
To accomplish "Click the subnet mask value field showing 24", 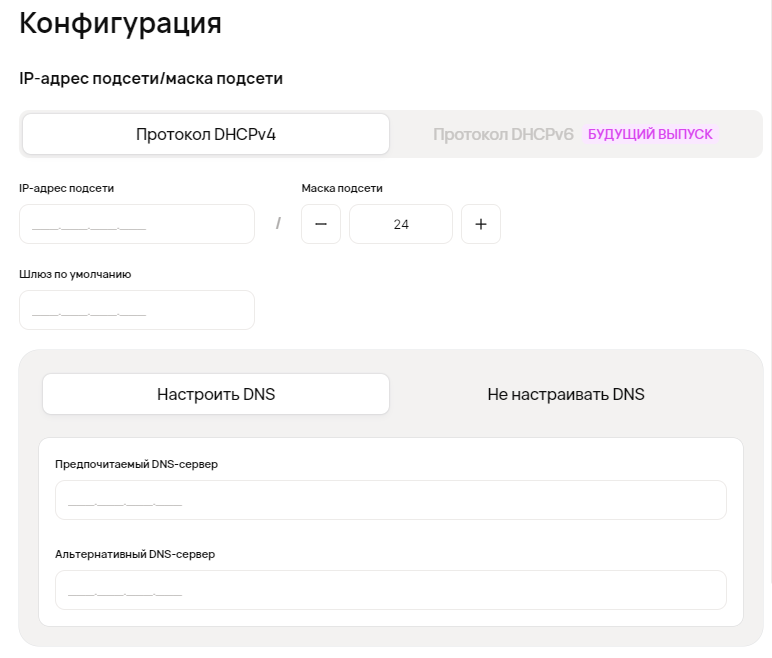I will (x=401, y=224).
